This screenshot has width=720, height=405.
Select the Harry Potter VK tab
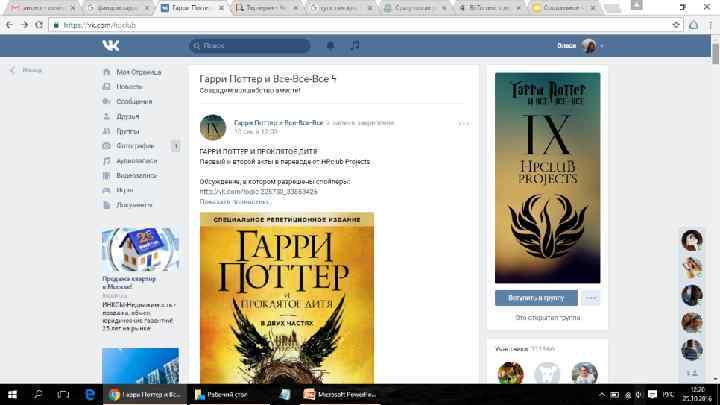click(x=191, y=8)
